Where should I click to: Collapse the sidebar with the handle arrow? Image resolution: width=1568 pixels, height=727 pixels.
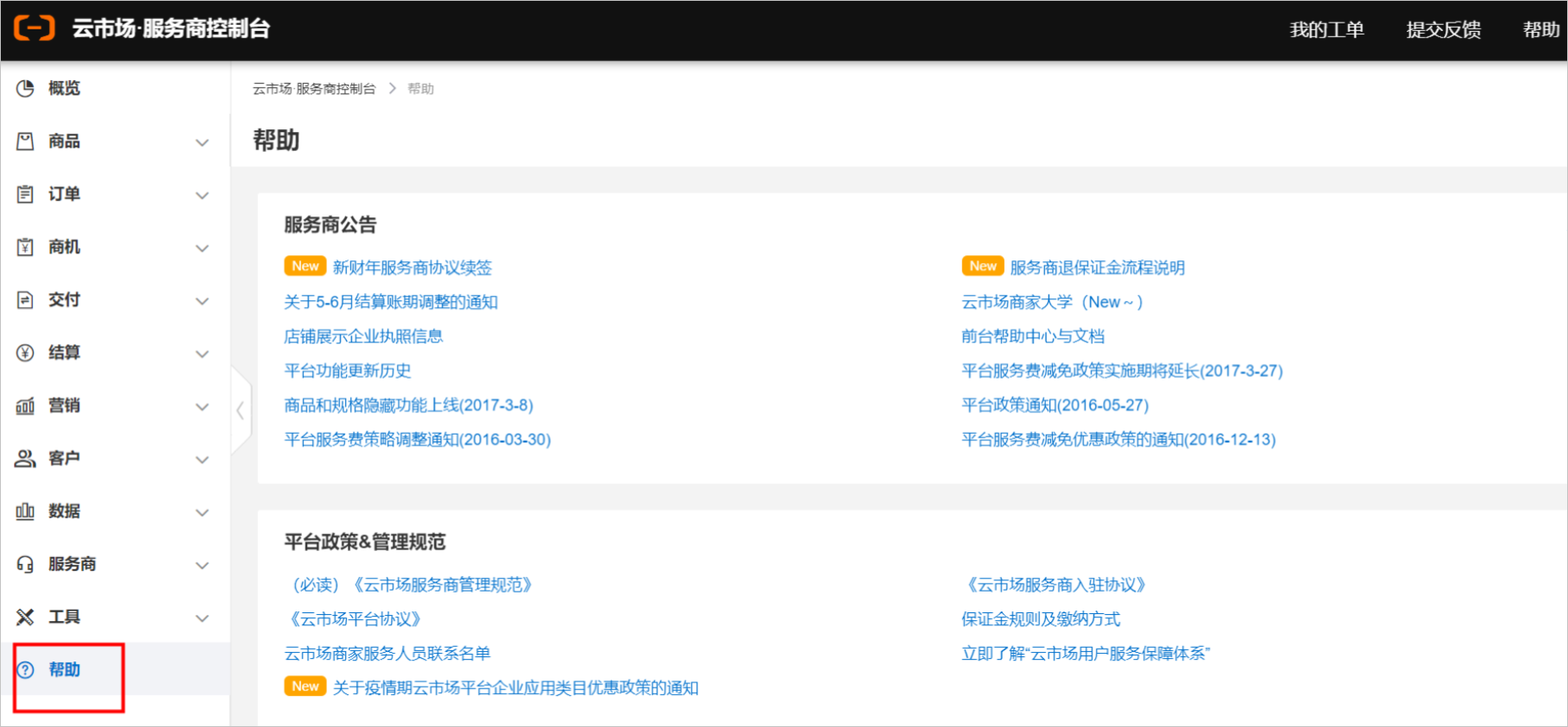(x=241, y=411)
